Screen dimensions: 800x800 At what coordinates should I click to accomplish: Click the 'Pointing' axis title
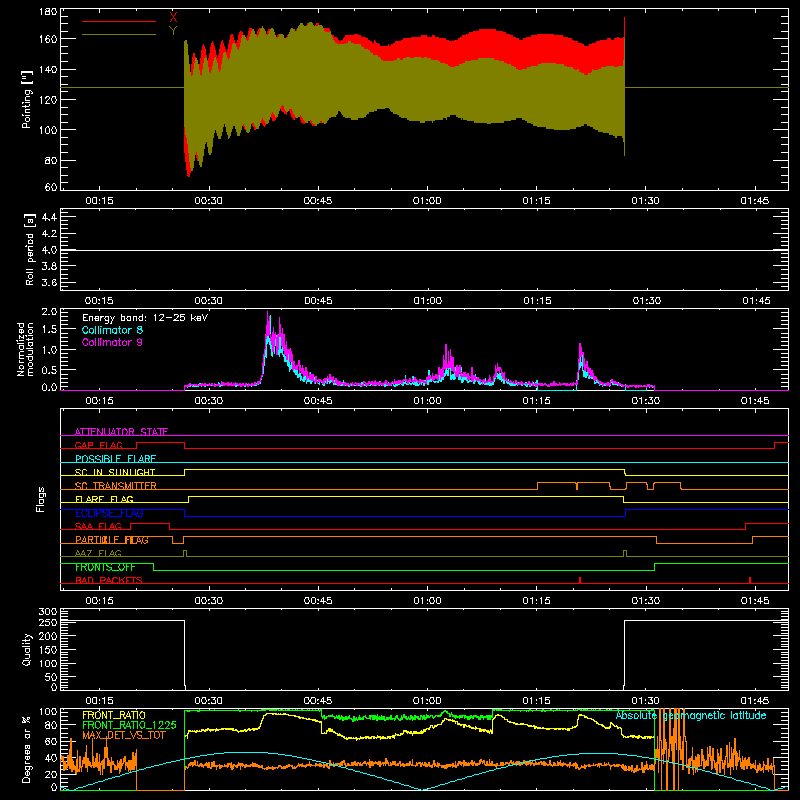[x=27, y=99]
